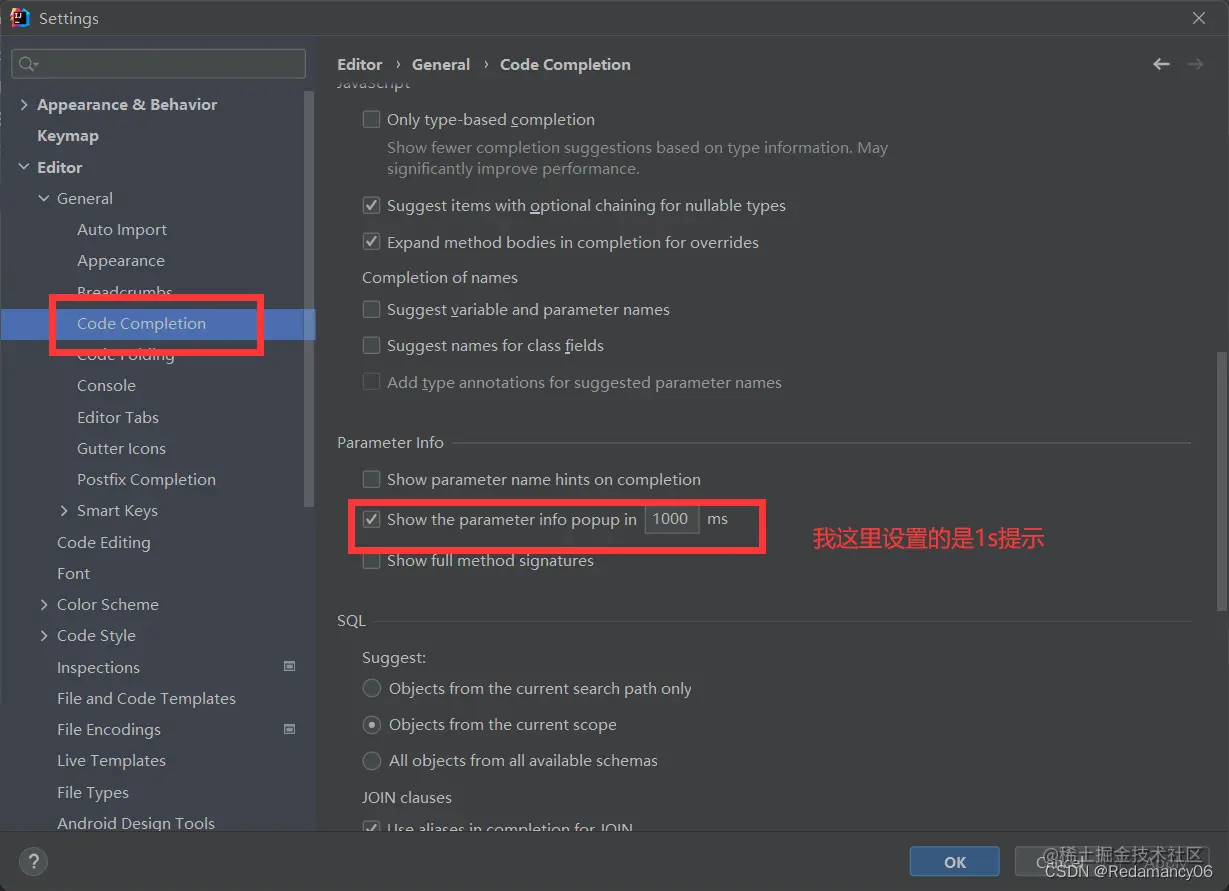Screen dimensions: 1229x891
Task: Expand the Smart Keys node
Action: pos(64,510)
